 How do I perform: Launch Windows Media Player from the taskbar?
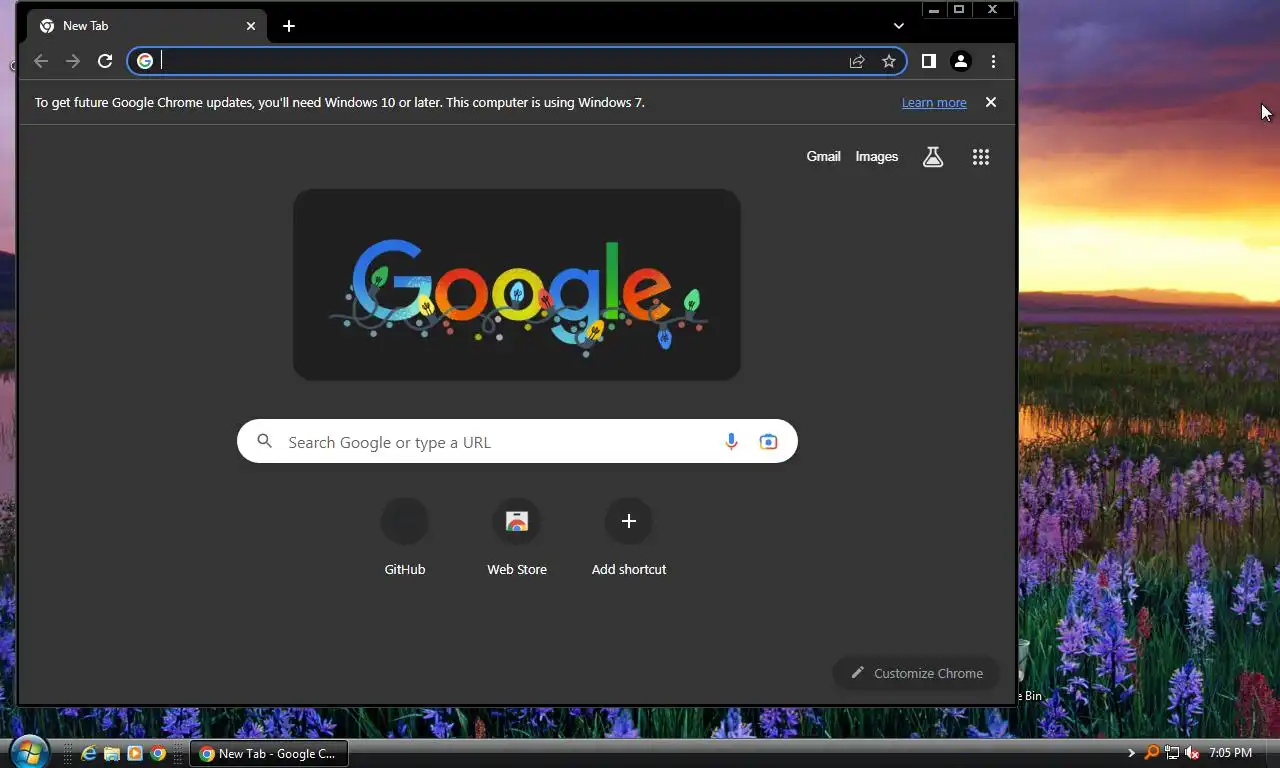click(135, 753)
